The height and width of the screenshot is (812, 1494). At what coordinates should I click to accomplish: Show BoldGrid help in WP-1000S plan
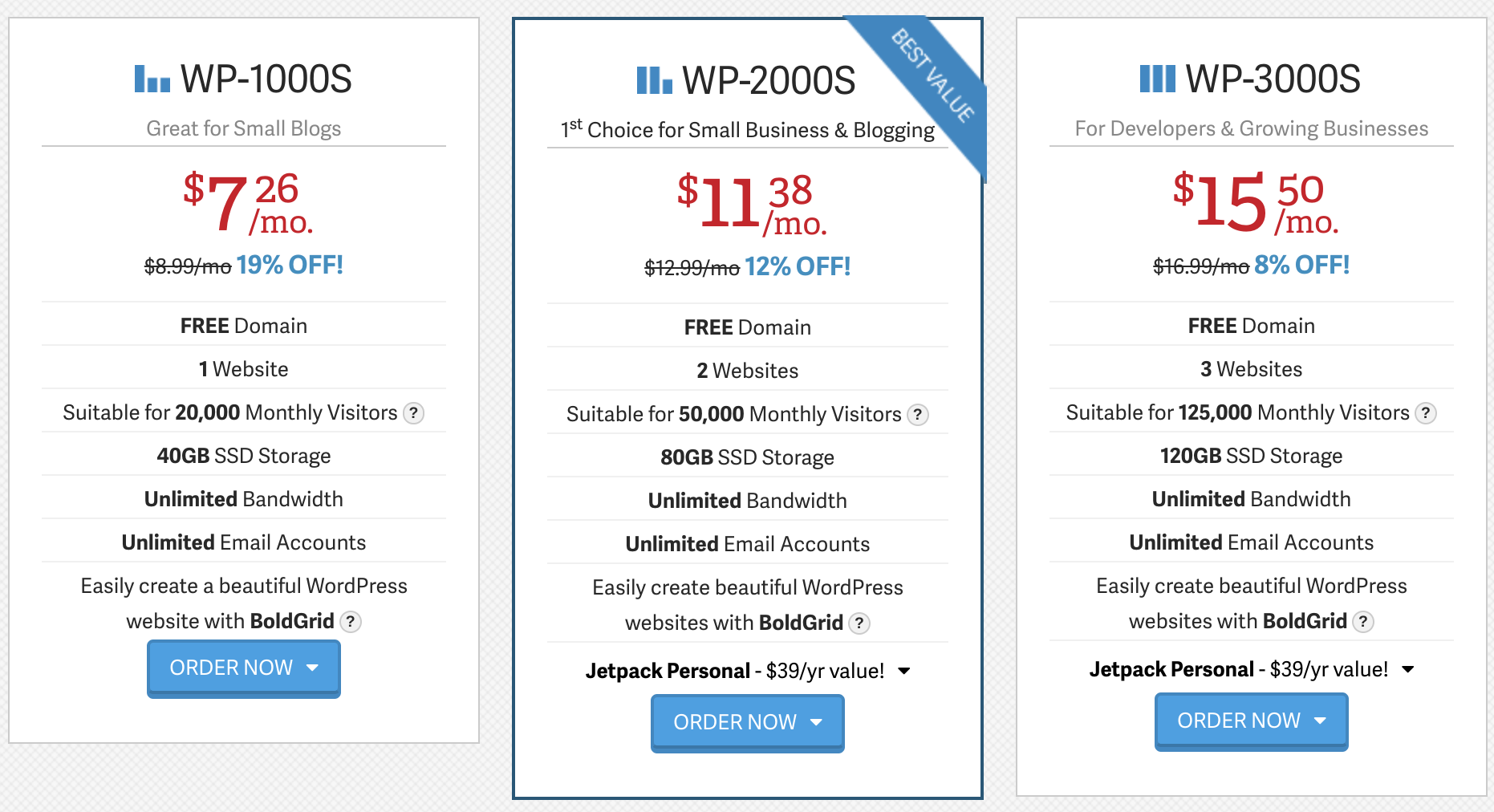coord(351,622)
